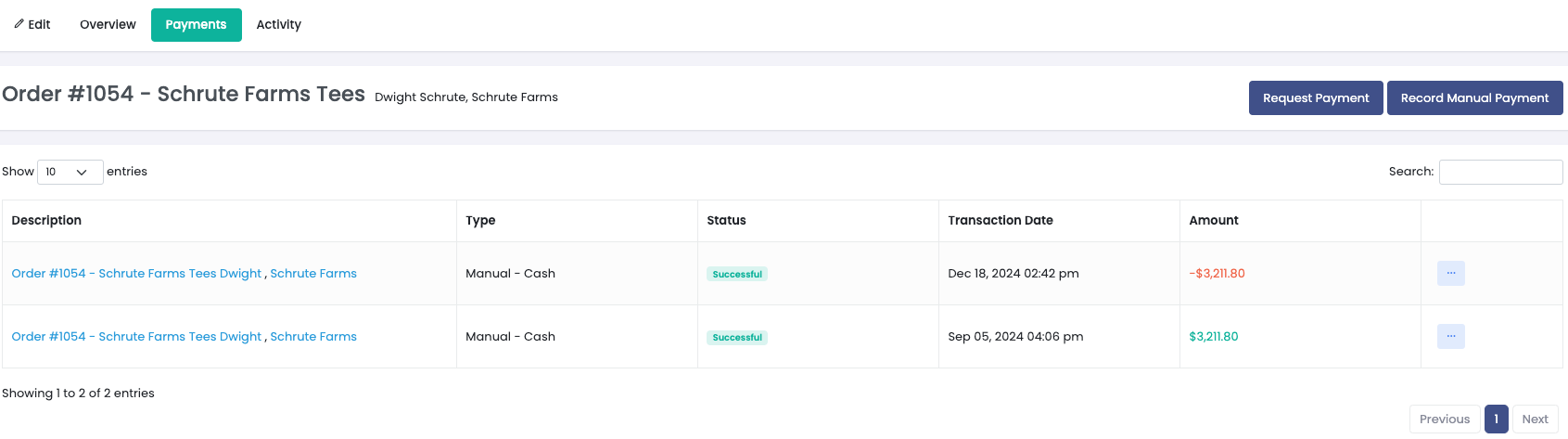This screenshot has width=1568, height=439.
Task: Click the Dwight Schrute, Schrute Farms subtitle
Action: click(466, 97)
